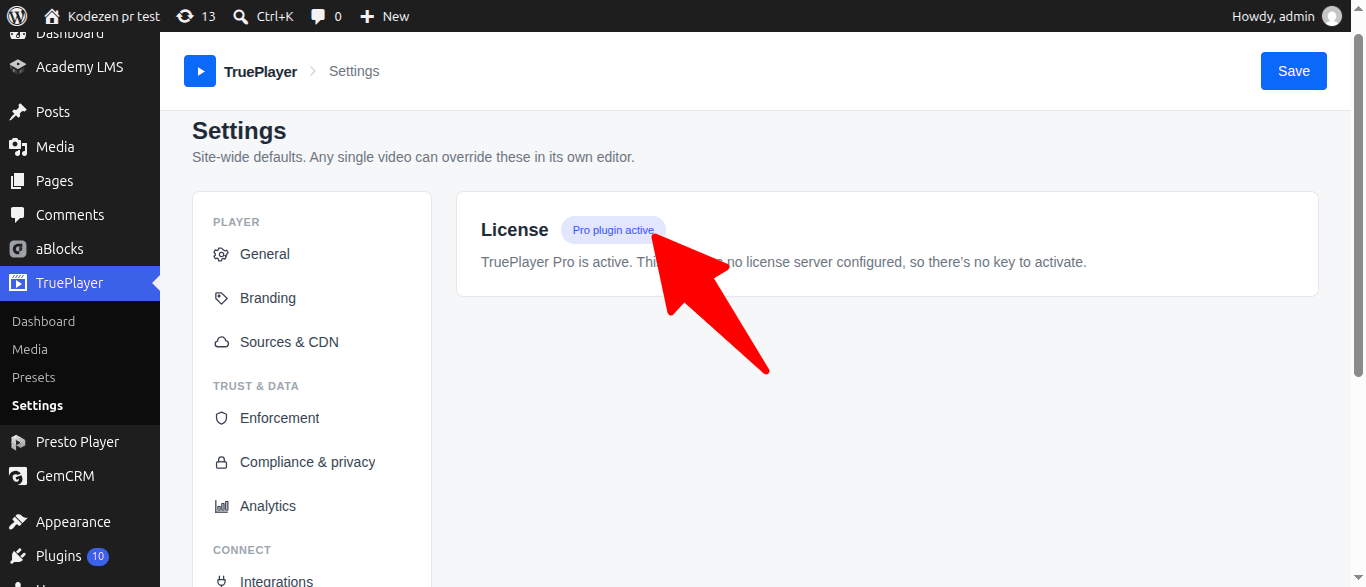Click the page vertical scrollbar
This screenshot has width=1366, height=587.
pyautogui.click(x=1358, y=205)
